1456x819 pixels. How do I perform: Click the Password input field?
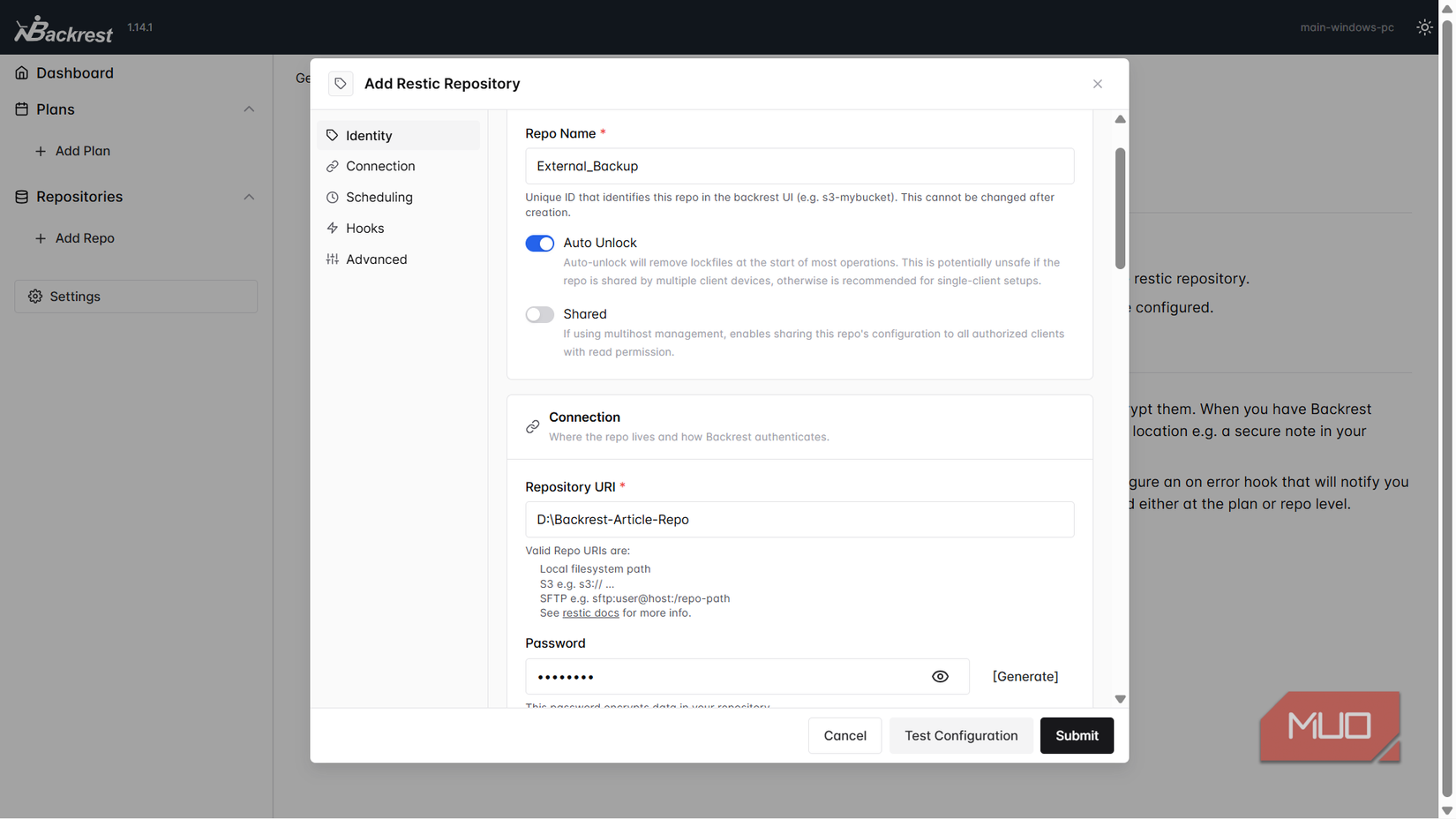click(747, 677)
